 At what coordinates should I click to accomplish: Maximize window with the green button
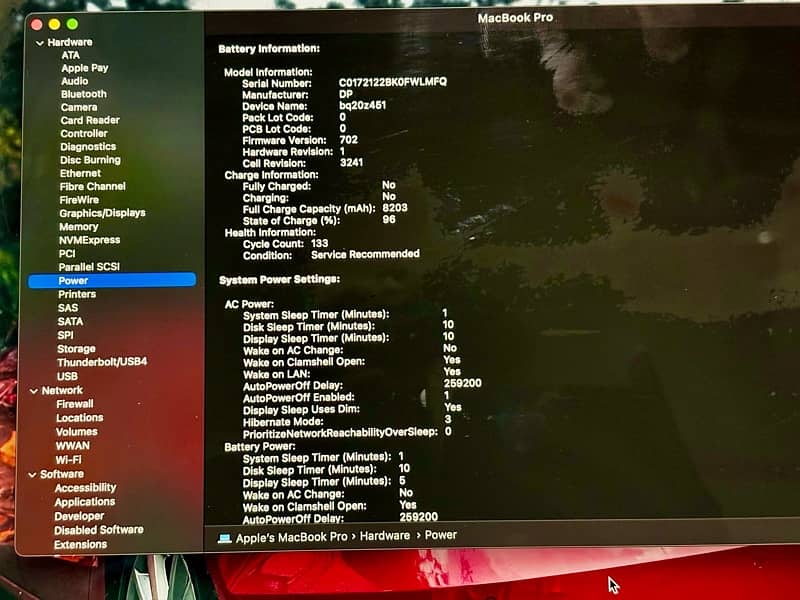pyautogui.click(x=72, y=23)
